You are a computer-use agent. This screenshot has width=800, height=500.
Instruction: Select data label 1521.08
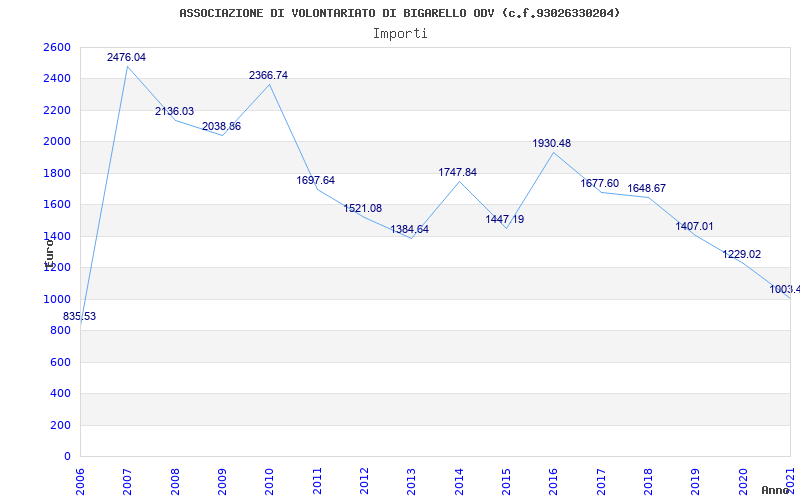coord(363,208)
